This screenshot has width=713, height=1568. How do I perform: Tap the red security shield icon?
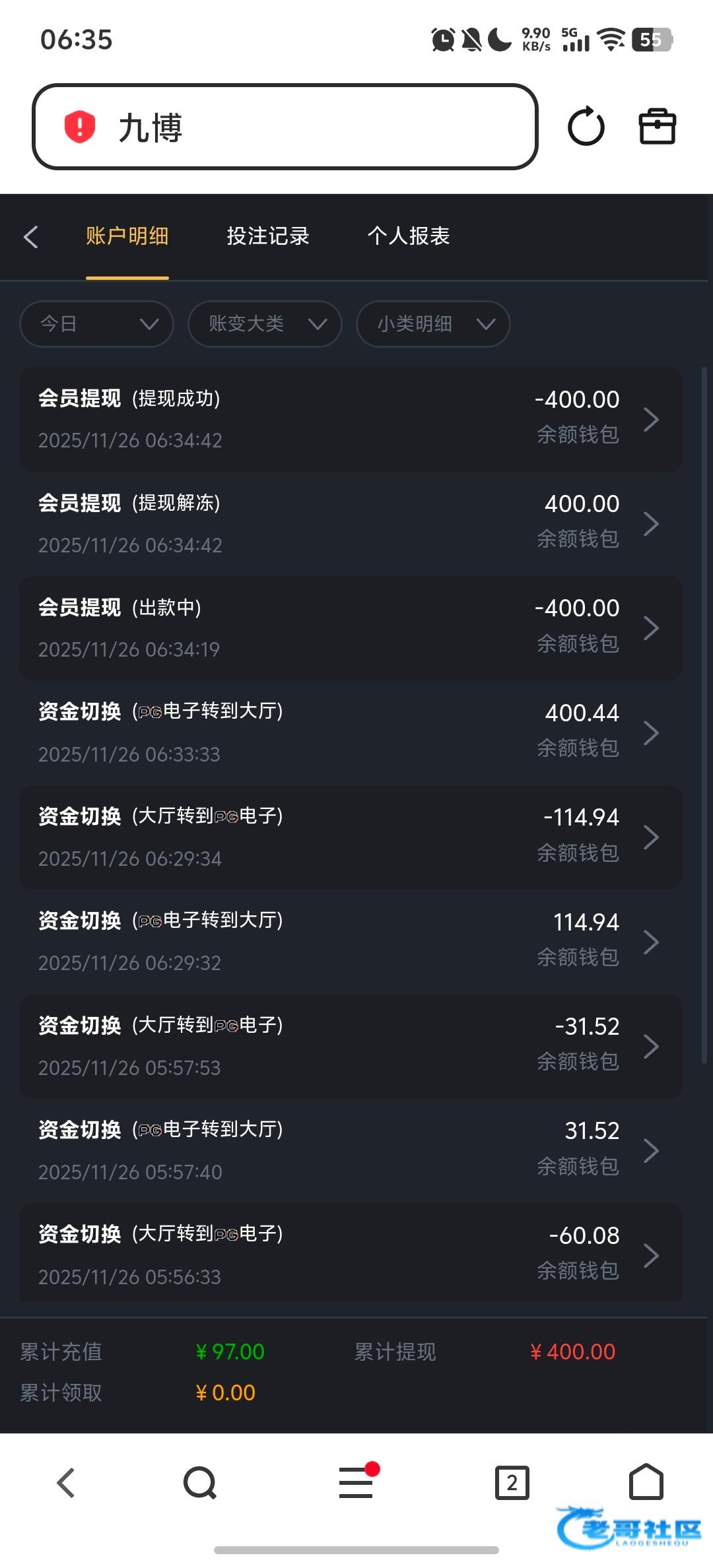click(x=80, y=127)
